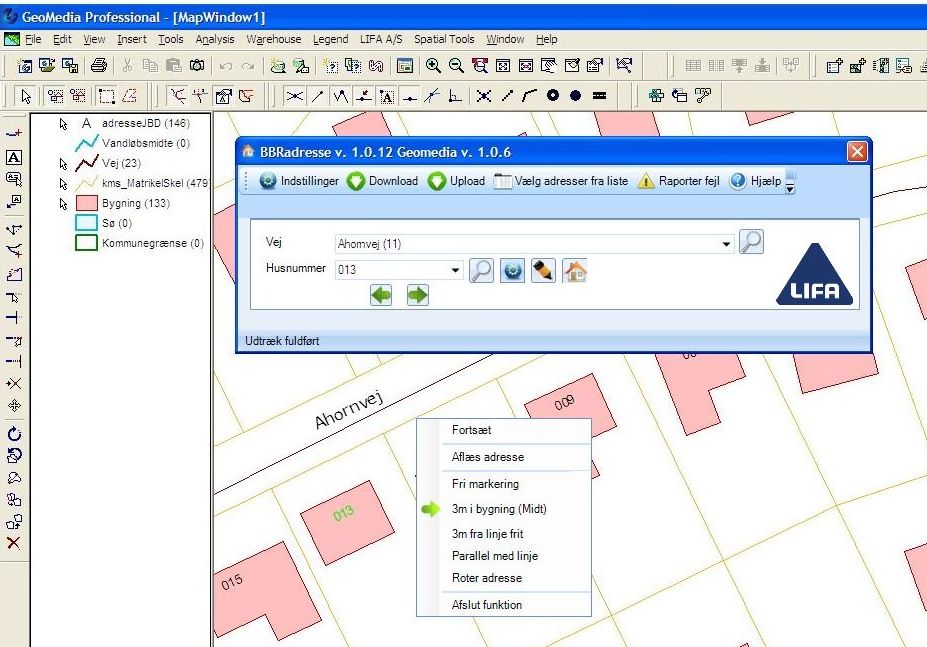Open the Analysis menu

tap(215, 39)
